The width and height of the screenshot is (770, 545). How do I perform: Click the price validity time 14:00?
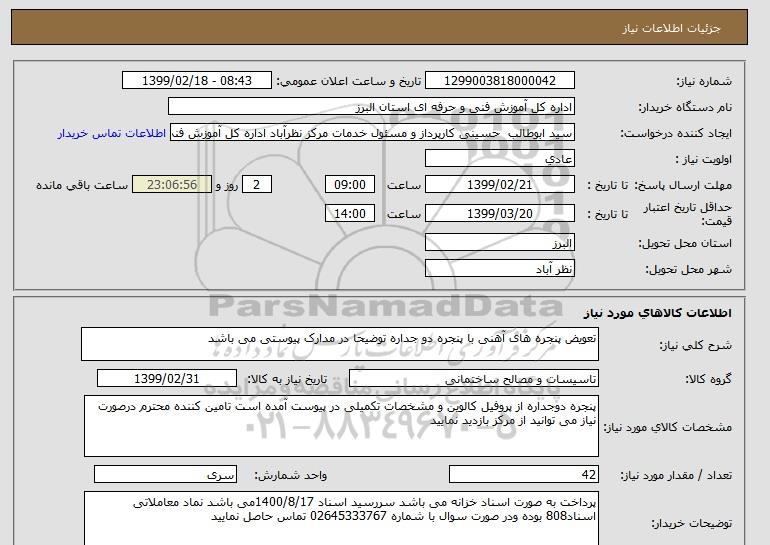coord(350,214)
